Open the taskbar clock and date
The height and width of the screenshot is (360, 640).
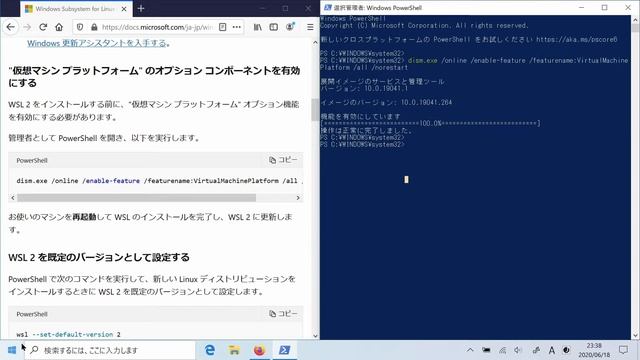594,350
